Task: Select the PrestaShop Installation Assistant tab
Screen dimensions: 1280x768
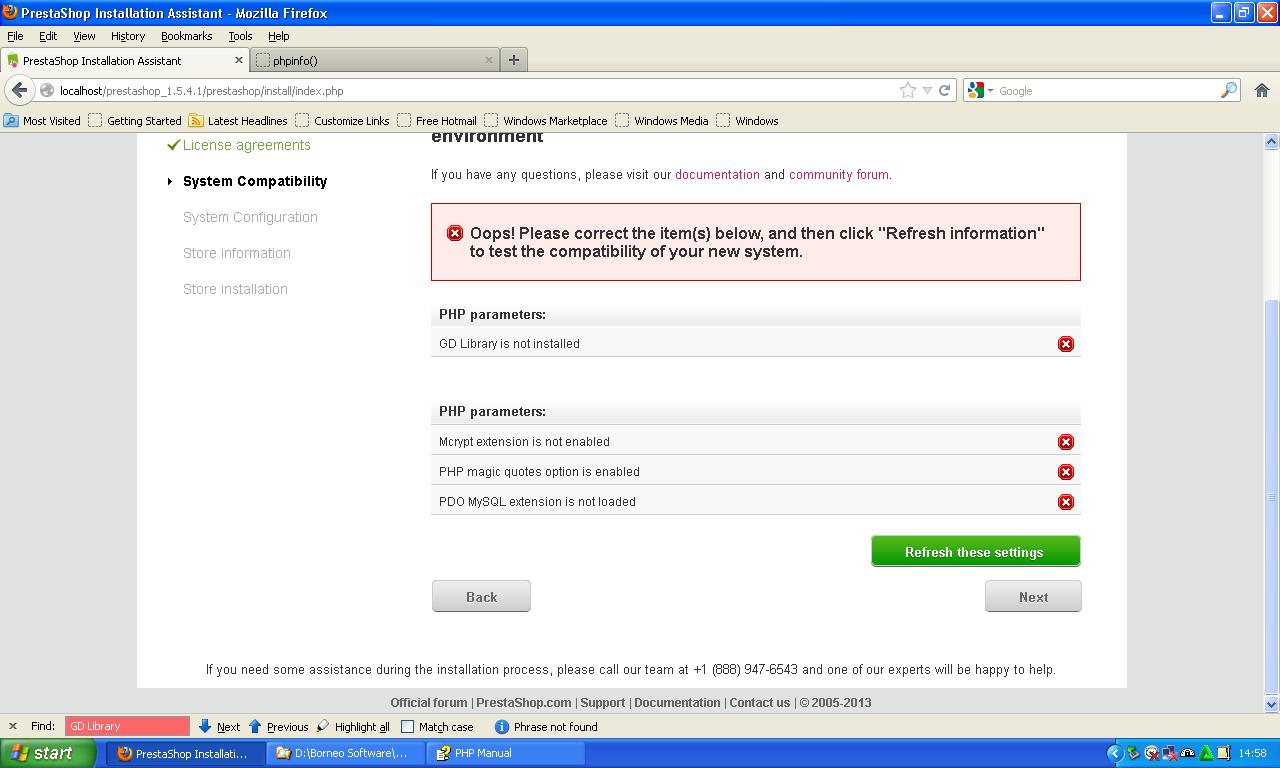Action: 125,60
